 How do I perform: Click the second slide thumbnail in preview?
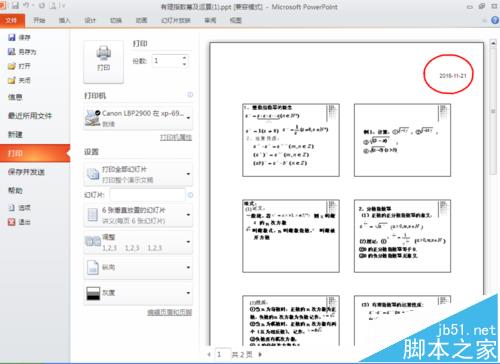[402, 140]
